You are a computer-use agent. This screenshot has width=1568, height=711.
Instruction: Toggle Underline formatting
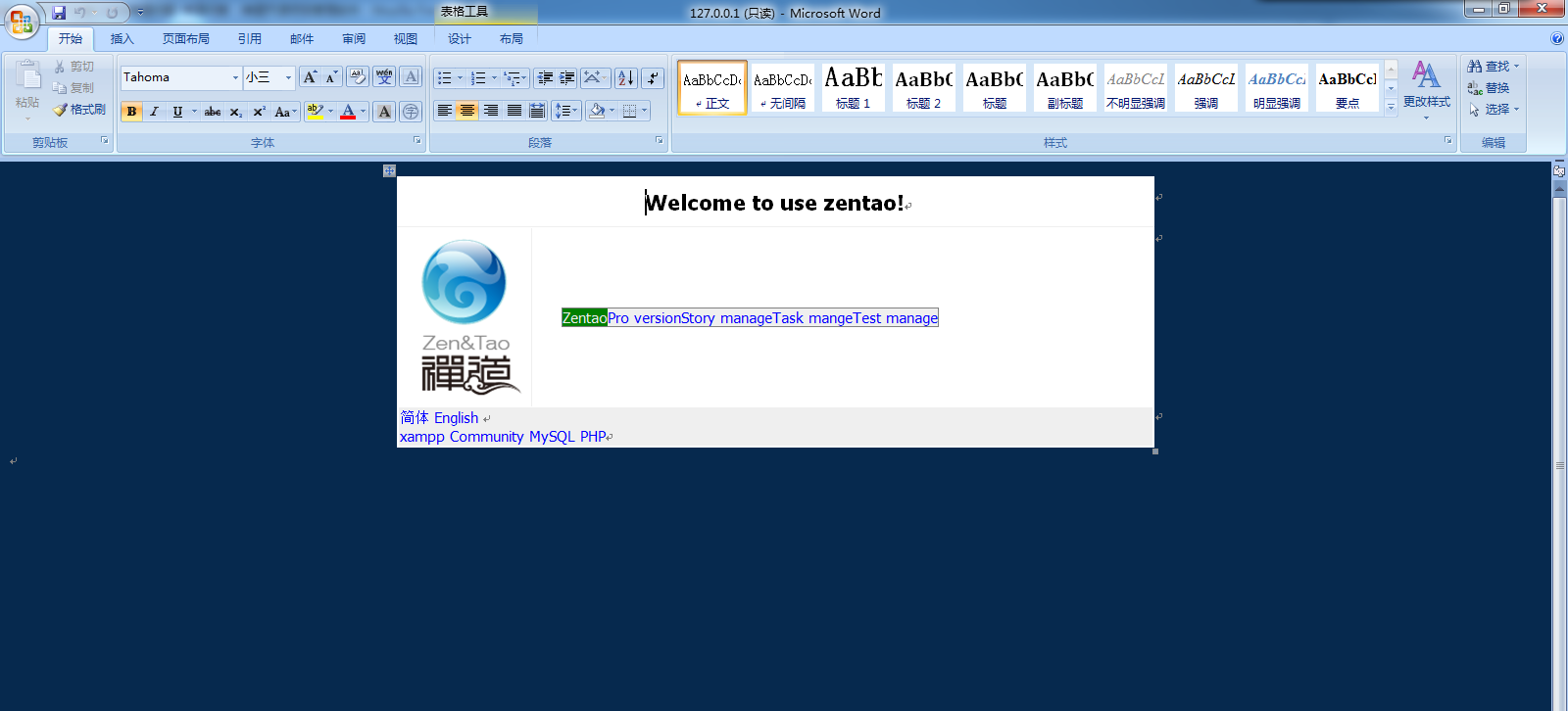coord(177,112)
